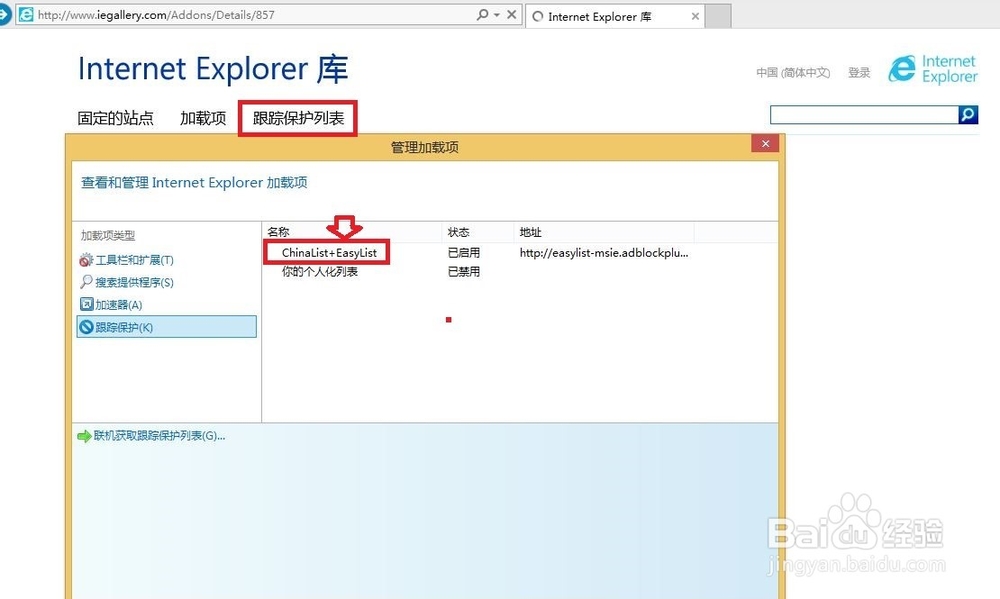
Task: Click the search magnifier in address bar
Action: coord(483,14)
